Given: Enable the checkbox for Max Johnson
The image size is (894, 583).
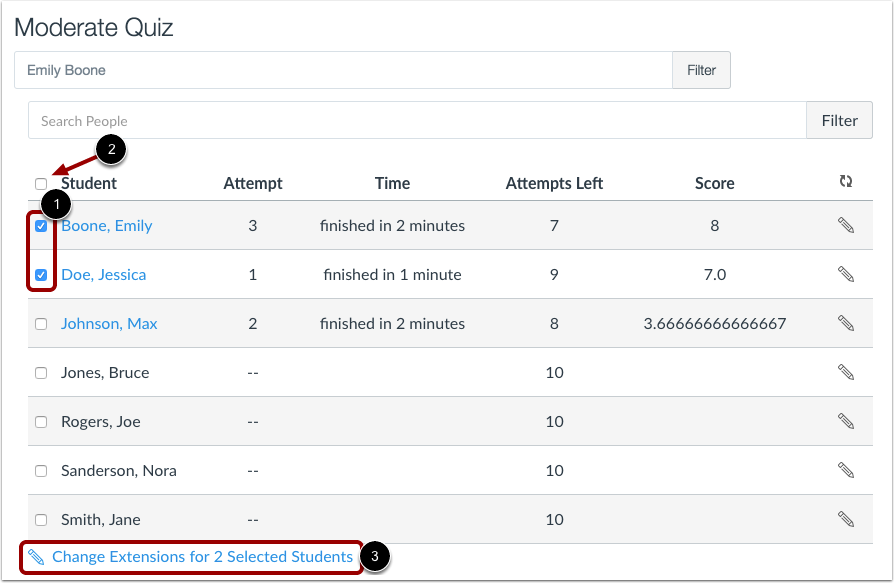Looking at the screenshot, I should click(42, 323).
